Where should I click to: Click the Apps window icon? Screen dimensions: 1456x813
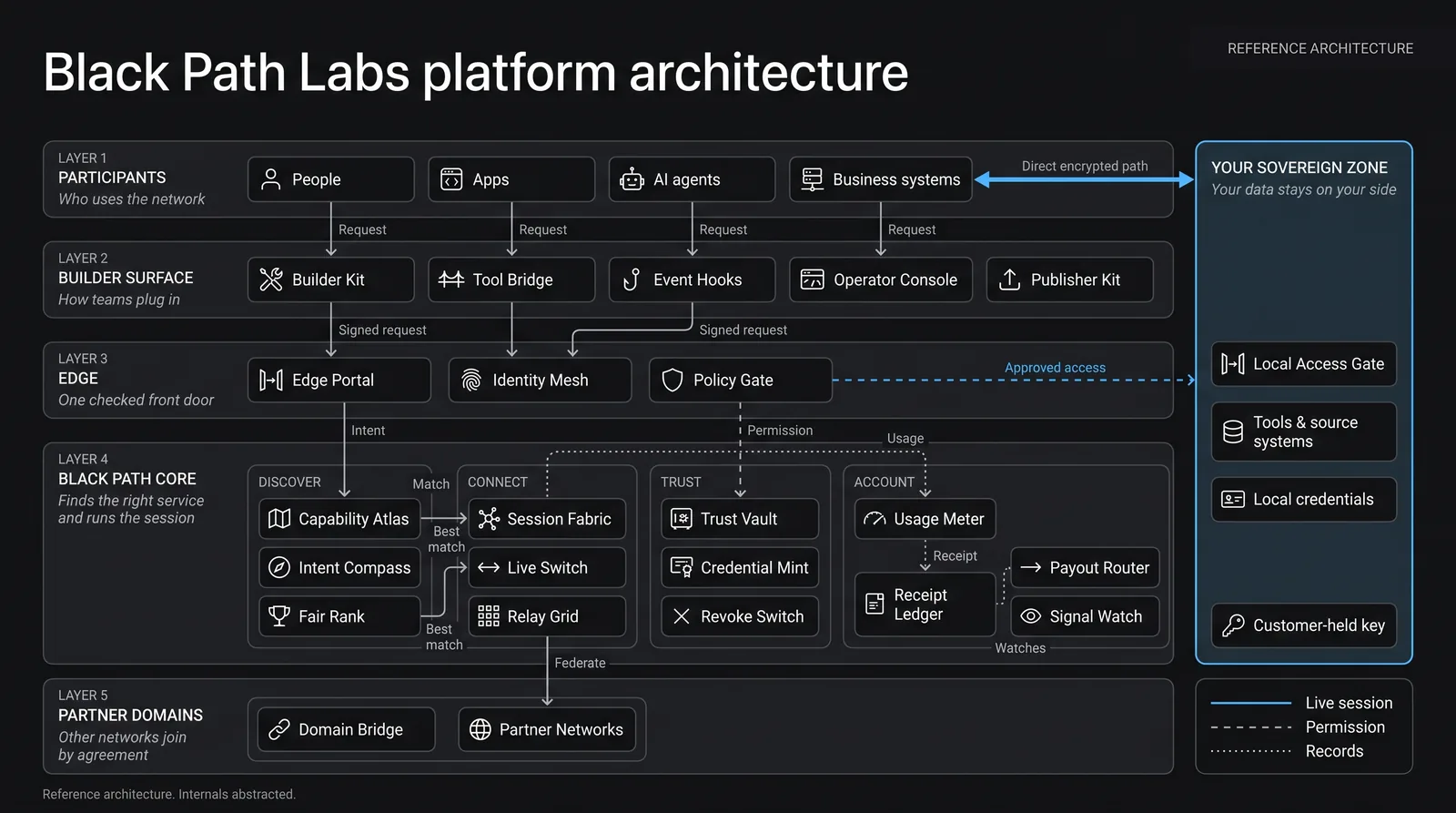[x=451, y=179]
